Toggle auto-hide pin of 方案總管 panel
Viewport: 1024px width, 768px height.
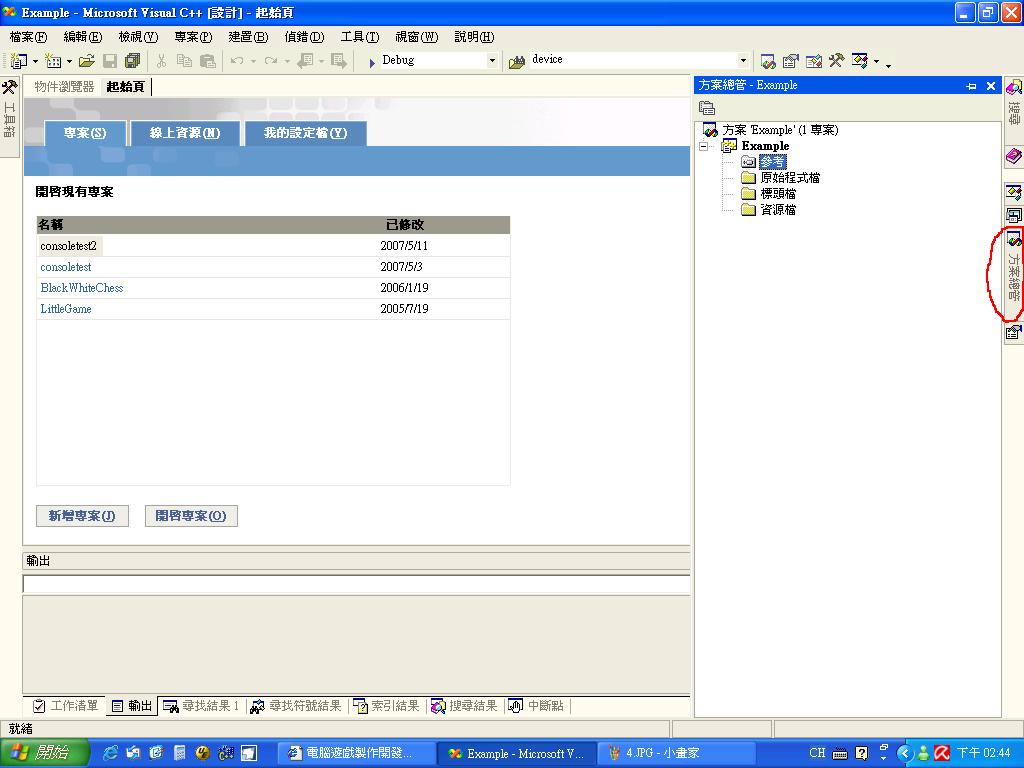pos(971,86)
